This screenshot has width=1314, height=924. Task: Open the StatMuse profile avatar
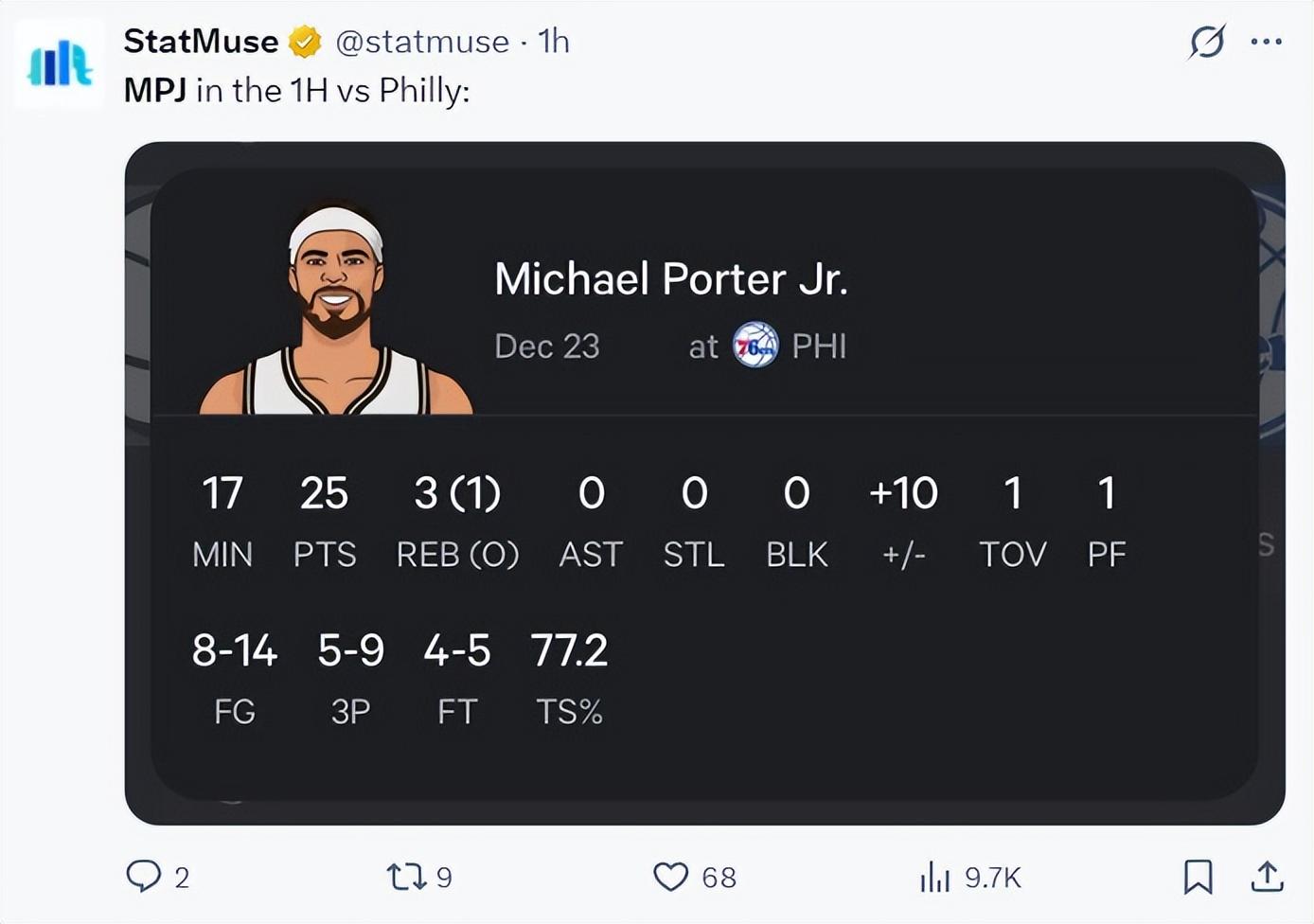click(x=60, y=64)
